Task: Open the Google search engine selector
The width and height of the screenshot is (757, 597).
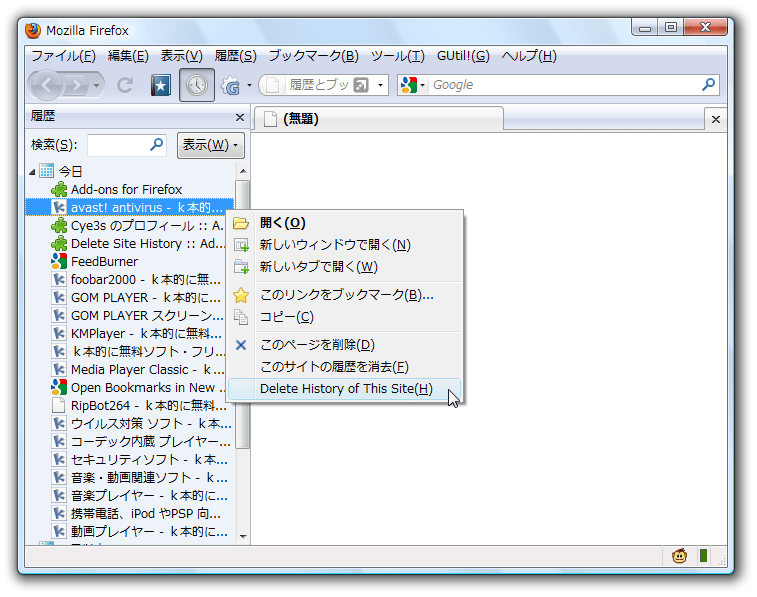Action: point(413,85)
